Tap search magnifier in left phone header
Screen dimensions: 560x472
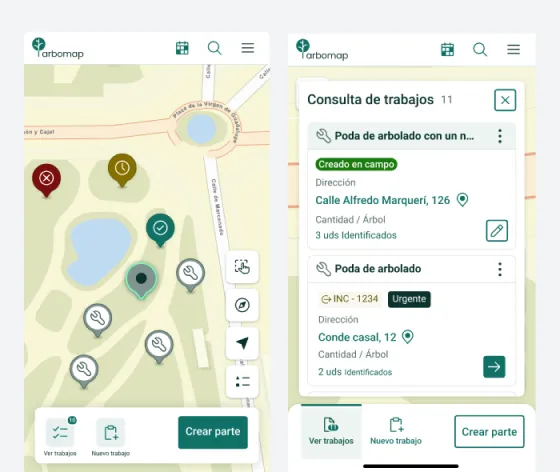pyautogui.click(x=215, y=48)
